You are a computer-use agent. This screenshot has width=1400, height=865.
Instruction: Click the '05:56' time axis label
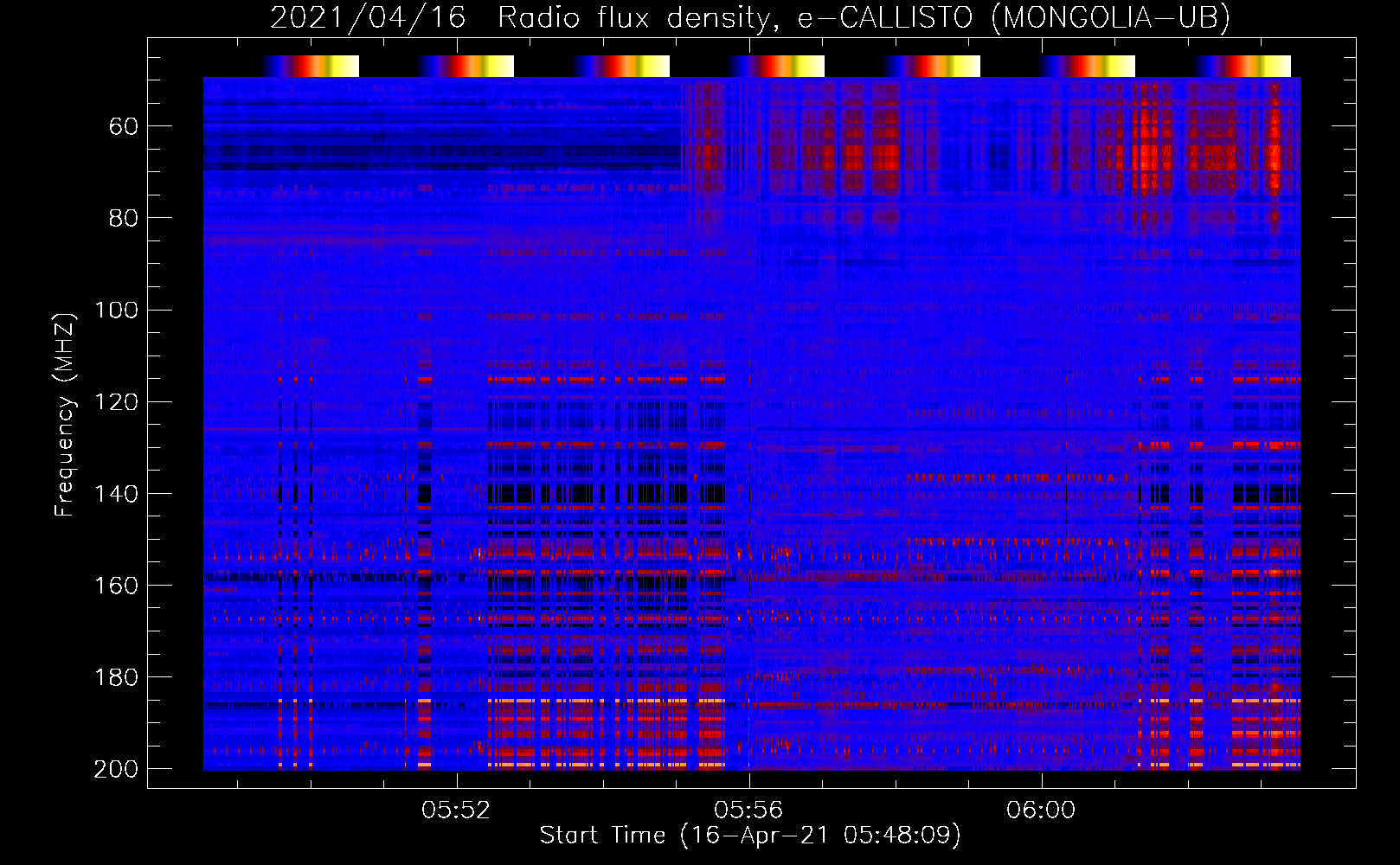click(748, 811)
